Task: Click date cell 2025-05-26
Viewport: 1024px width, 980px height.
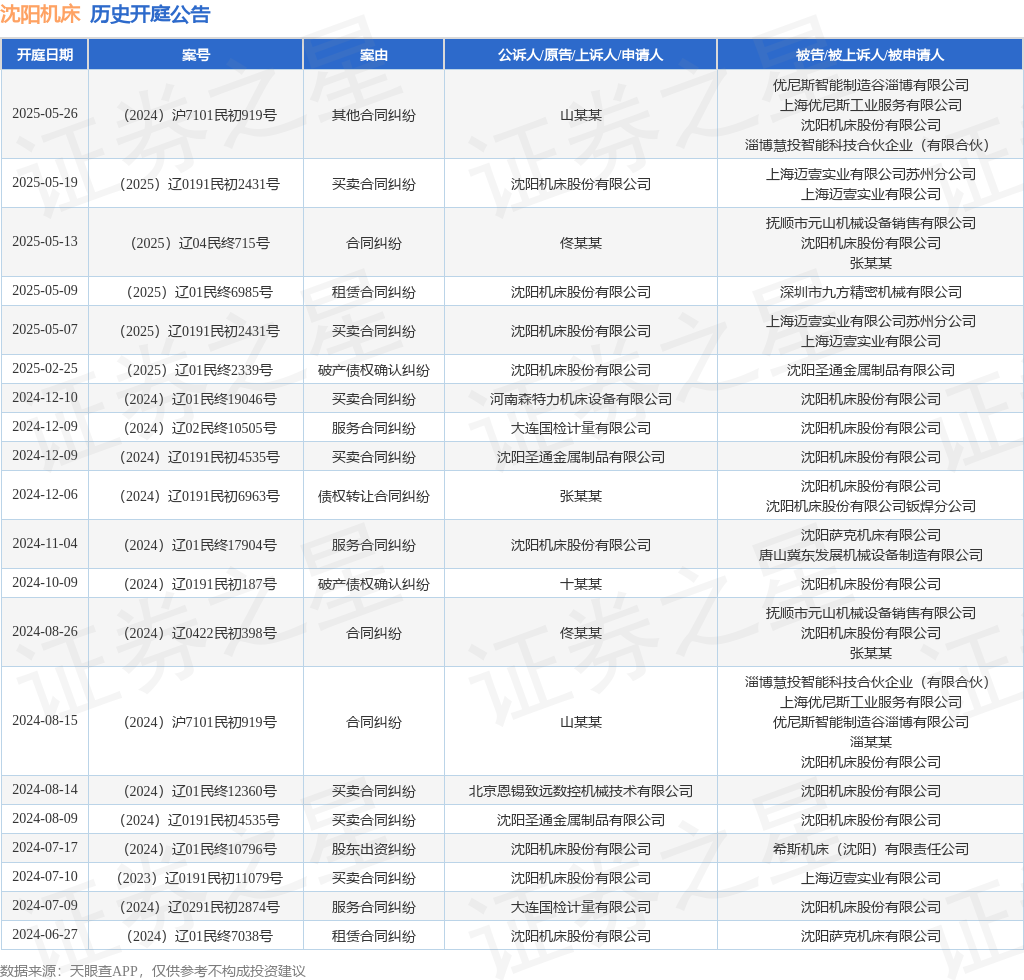Action: 44,114
